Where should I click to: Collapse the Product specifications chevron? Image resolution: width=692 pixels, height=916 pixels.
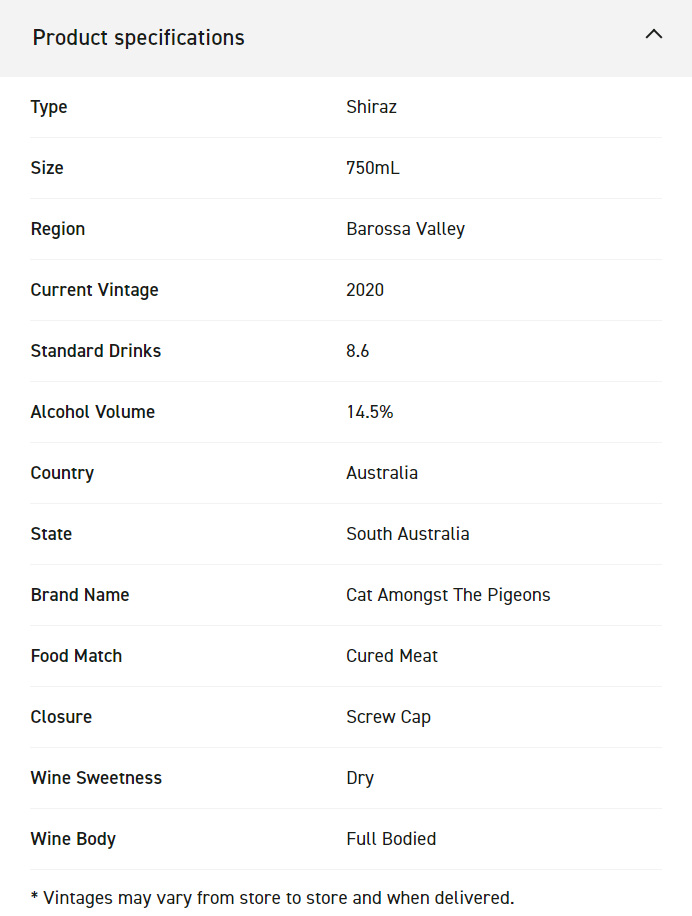tap(654, 34)
